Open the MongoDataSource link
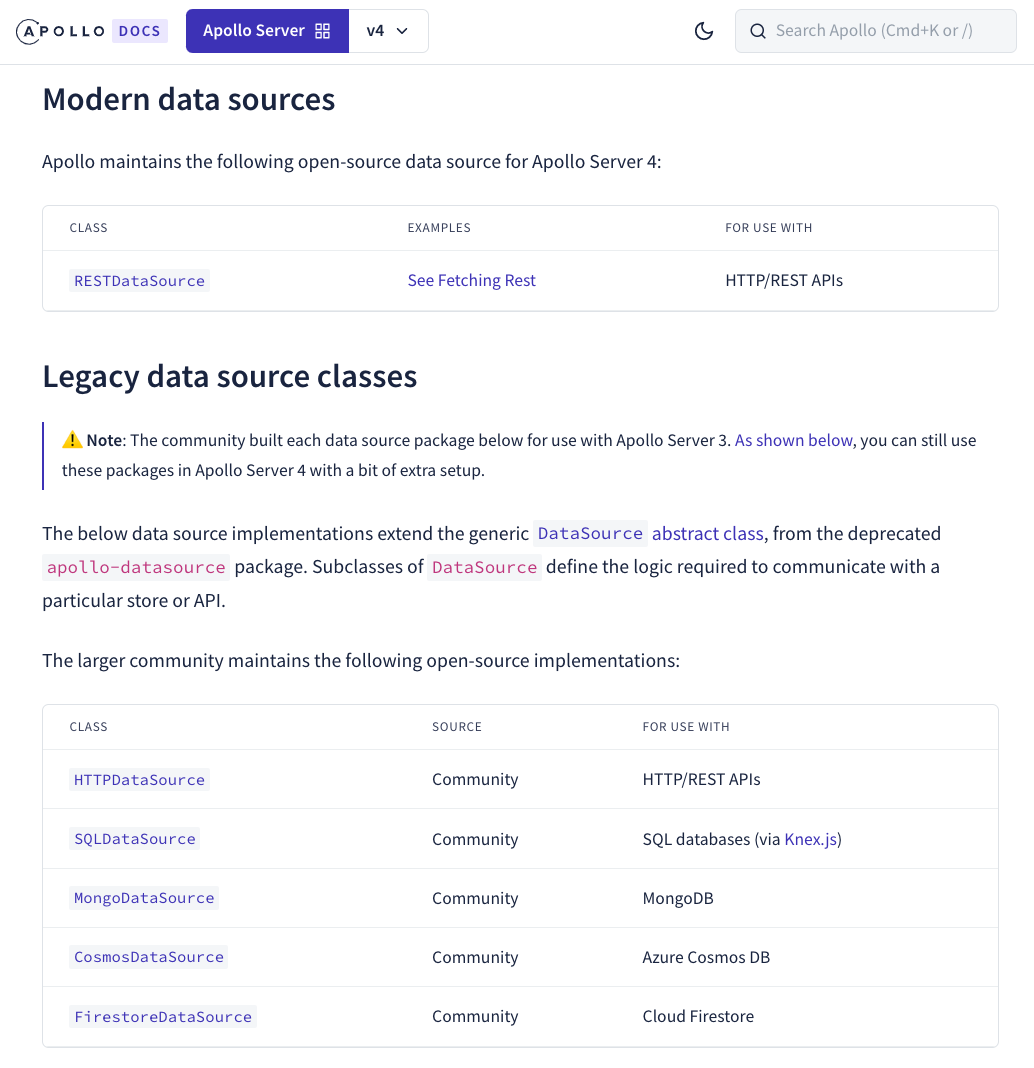 pyautogui.click(x=144, y=898)
